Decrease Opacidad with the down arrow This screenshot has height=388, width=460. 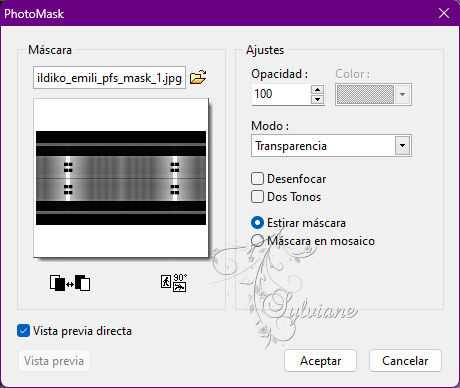(317, 99)
